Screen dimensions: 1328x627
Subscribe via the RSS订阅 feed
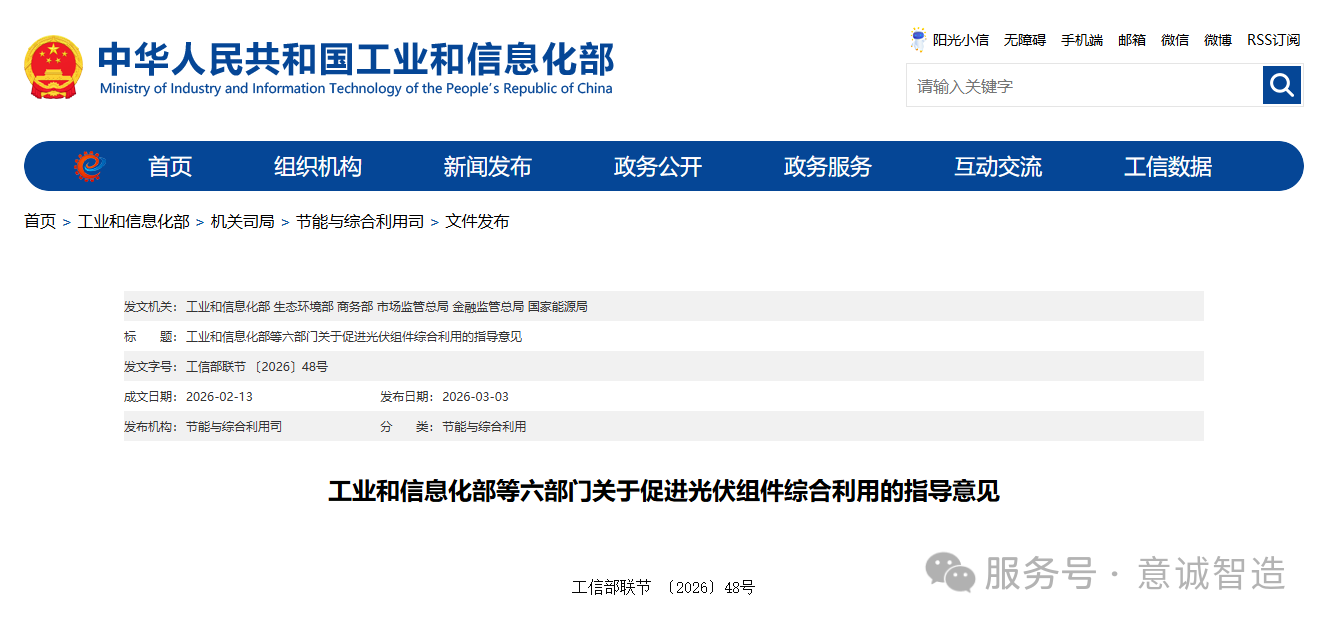point(1272,39)
